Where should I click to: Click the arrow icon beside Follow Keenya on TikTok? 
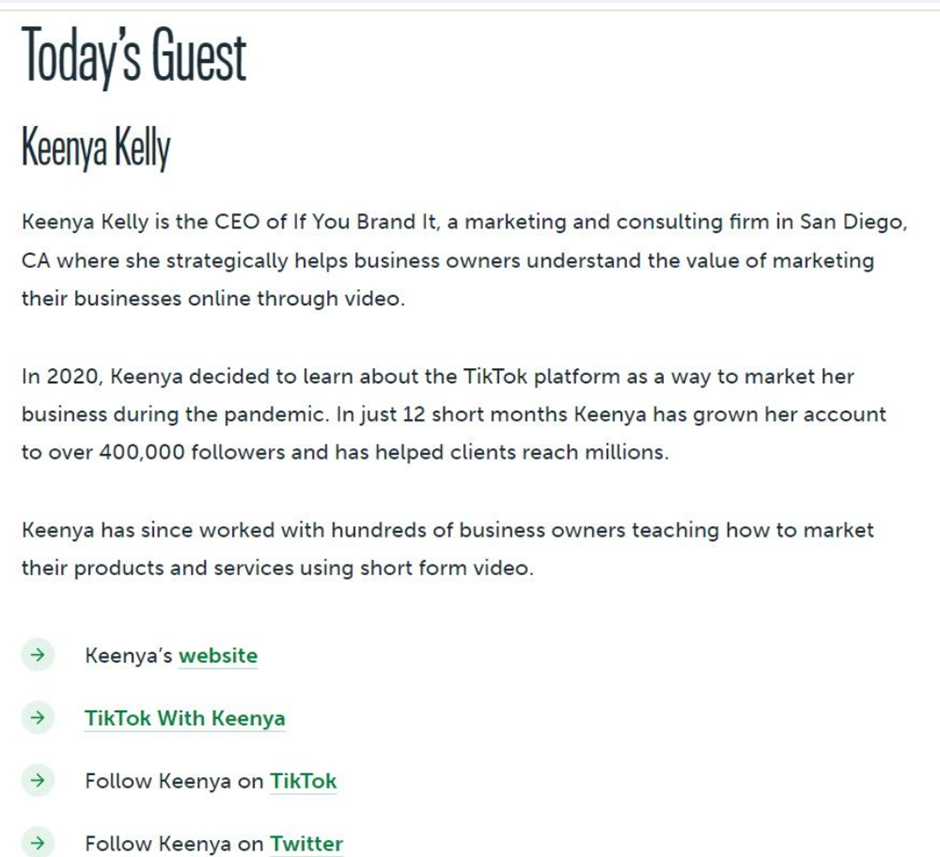38,780
